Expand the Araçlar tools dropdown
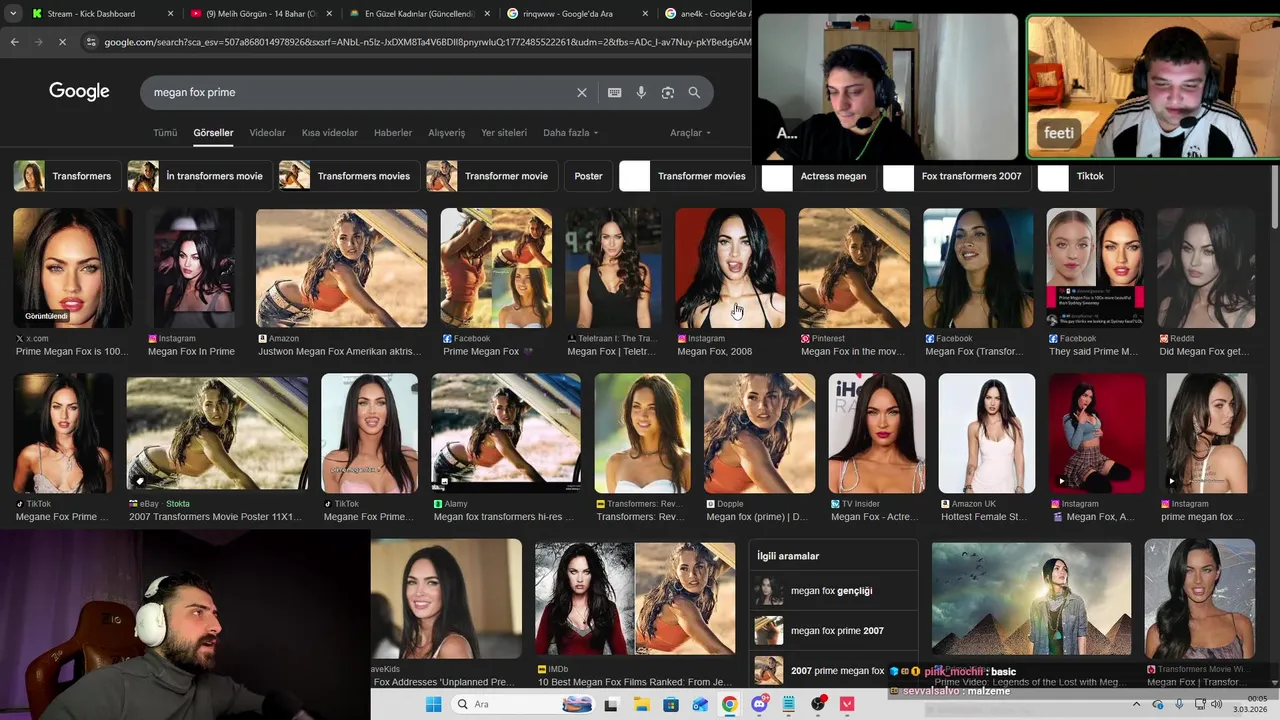The height and width of the screenshot is (720, 1280). pos(691,133)
